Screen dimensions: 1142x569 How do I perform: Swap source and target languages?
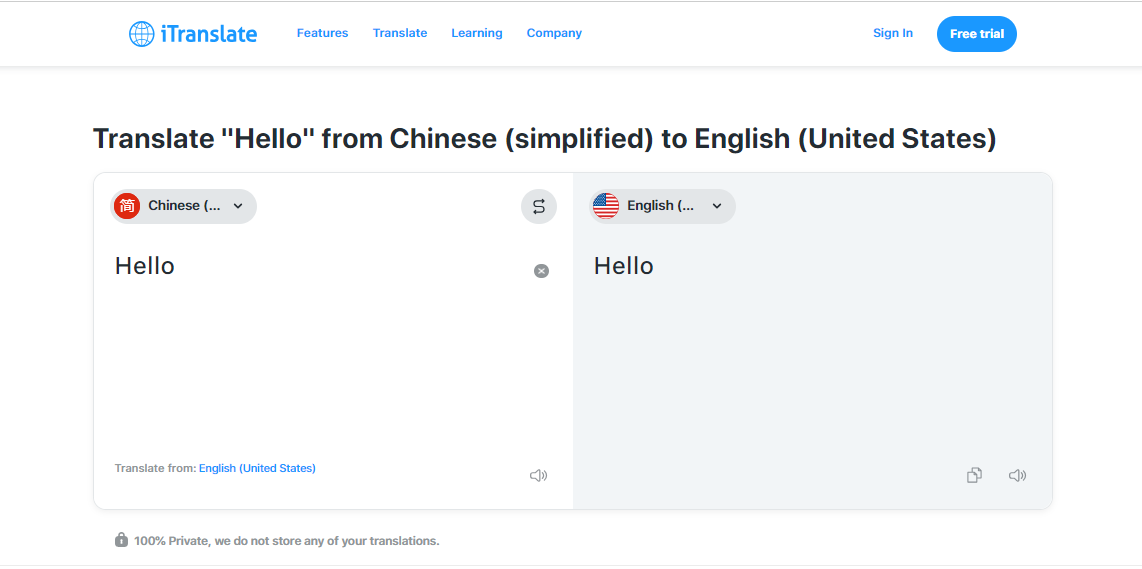539,206
